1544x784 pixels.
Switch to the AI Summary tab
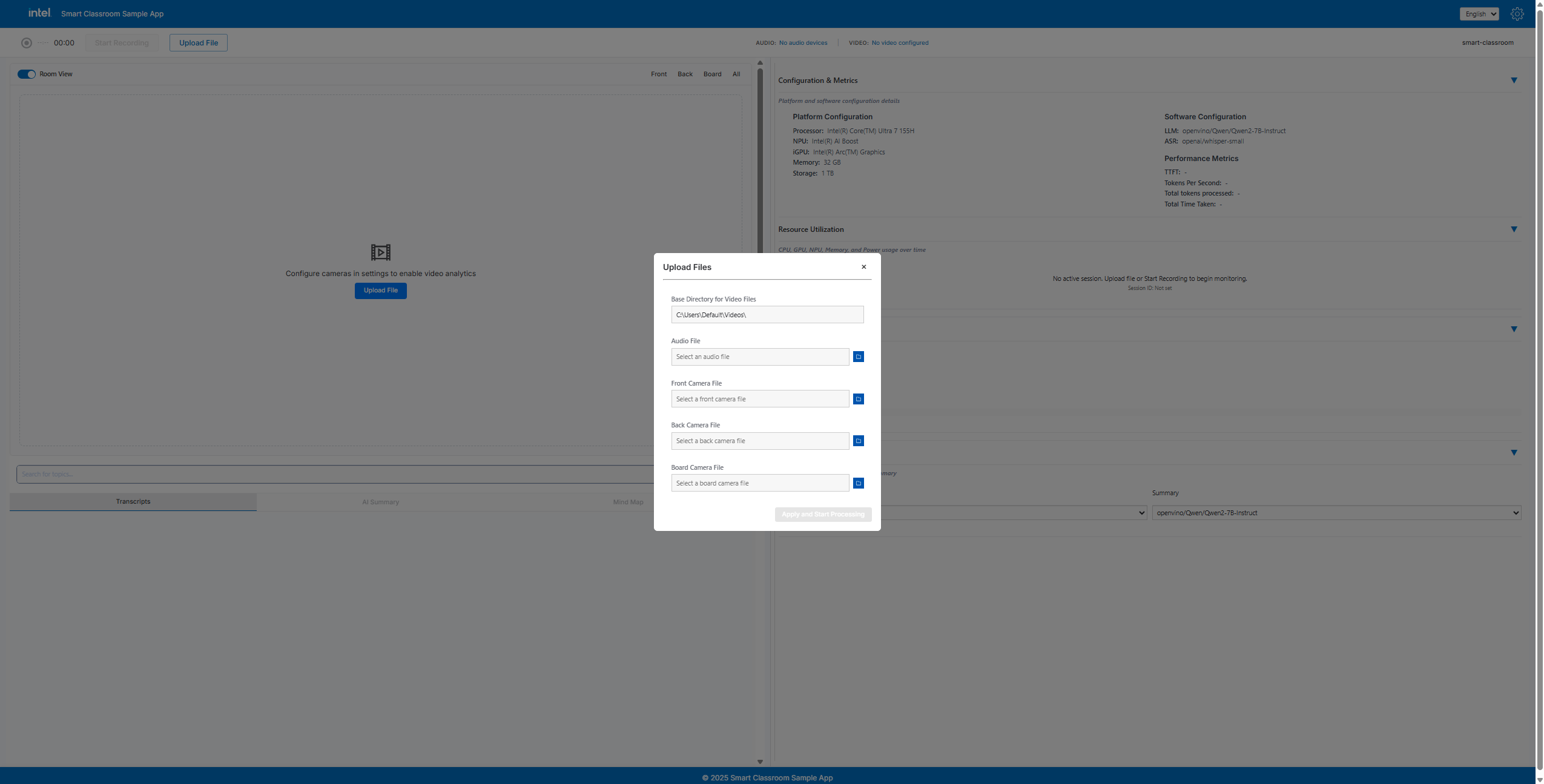(380, 501)
